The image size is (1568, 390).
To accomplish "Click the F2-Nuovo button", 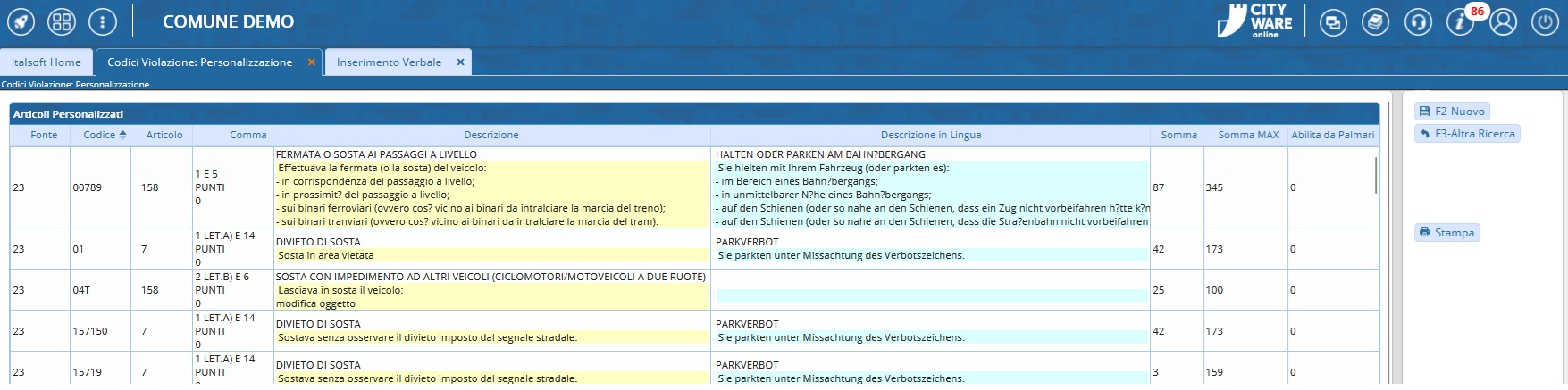I will coord(1453,112).
